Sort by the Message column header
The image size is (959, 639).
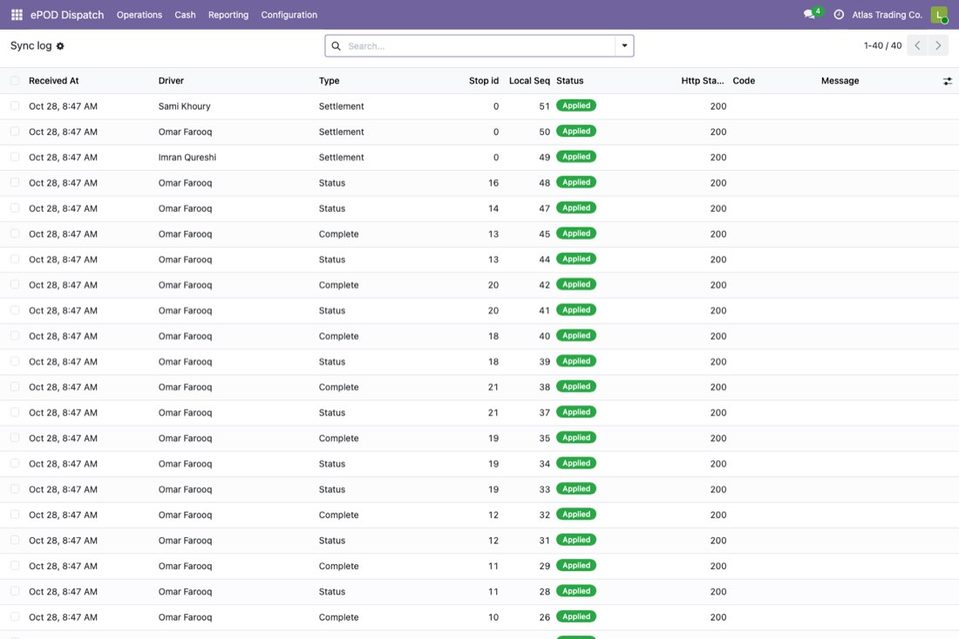[840, 81]
